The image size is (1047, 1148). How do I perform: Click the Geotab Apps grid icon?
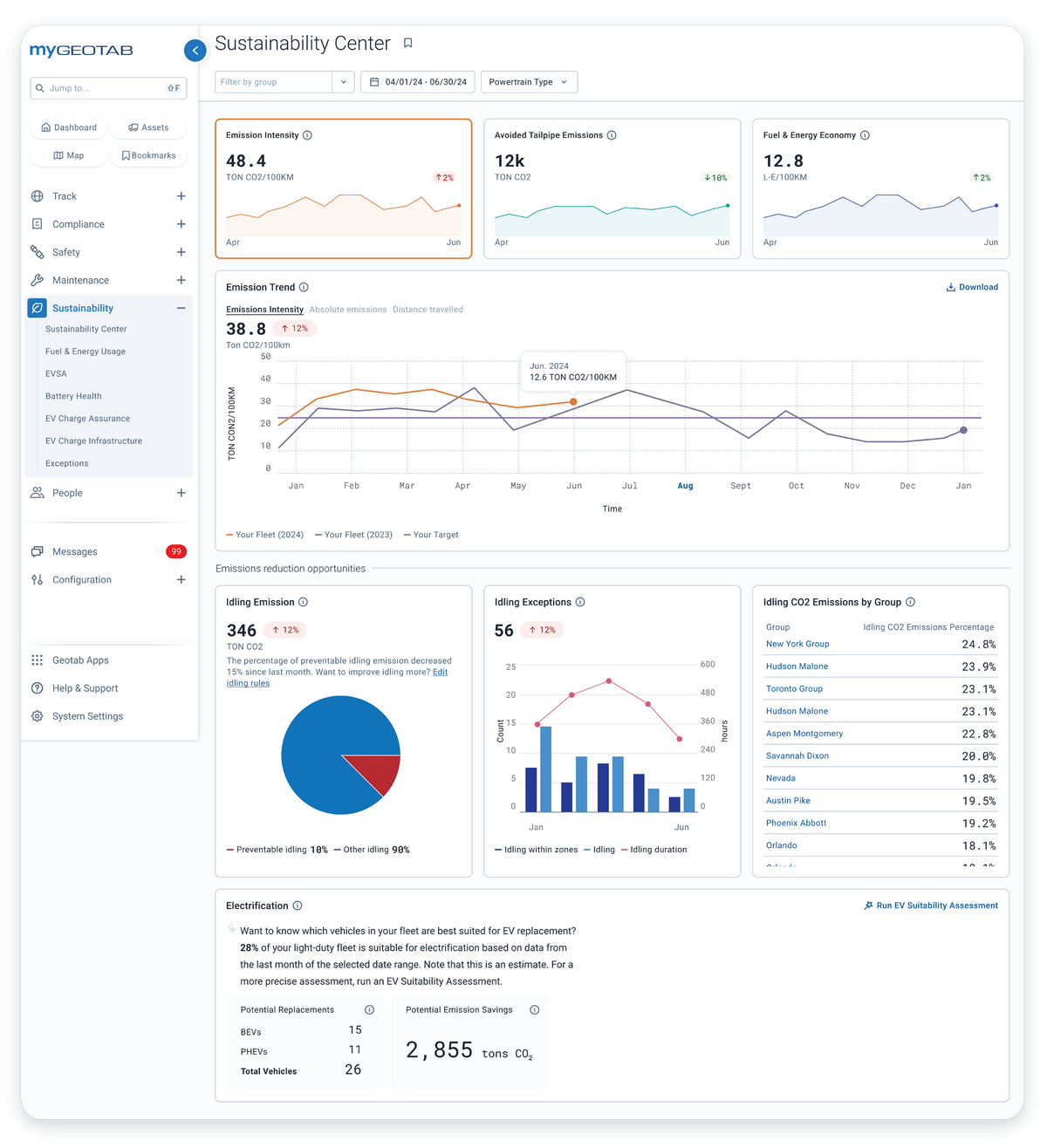point(37,660)
